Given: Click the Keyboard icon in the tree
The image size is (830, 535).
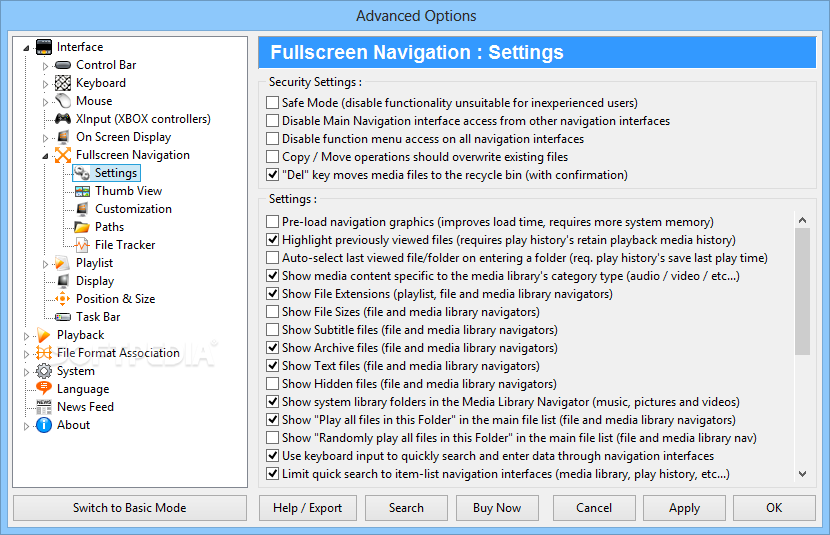Looking at the screenshot, I should click(63, 83).
